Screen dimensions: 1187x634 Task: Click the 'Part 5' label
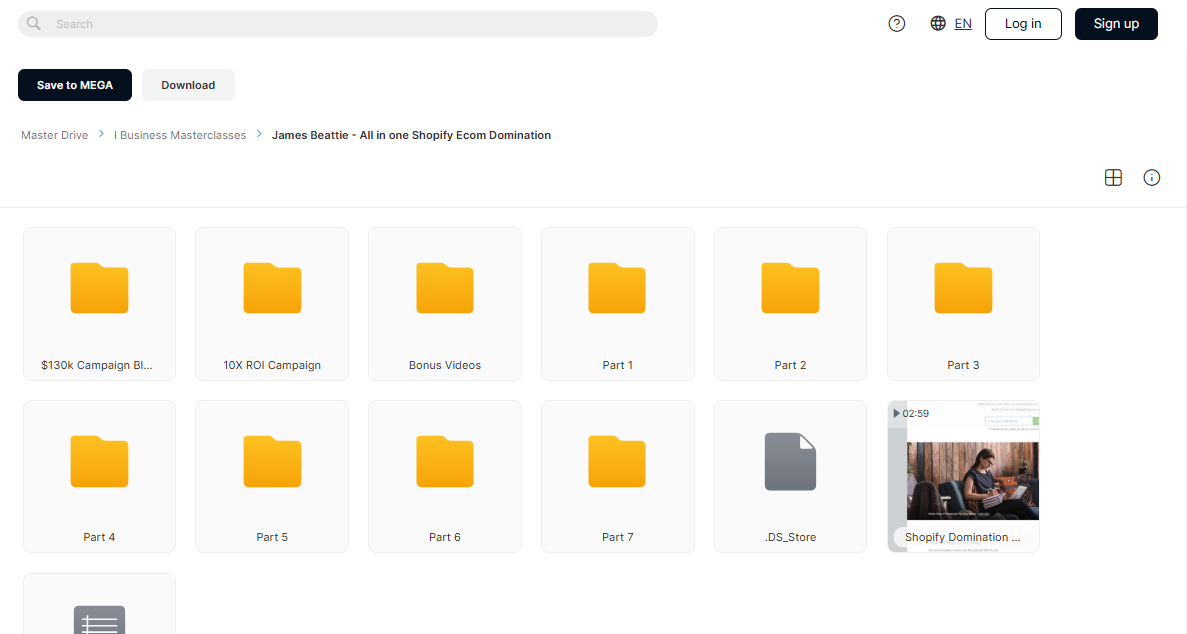272,537
